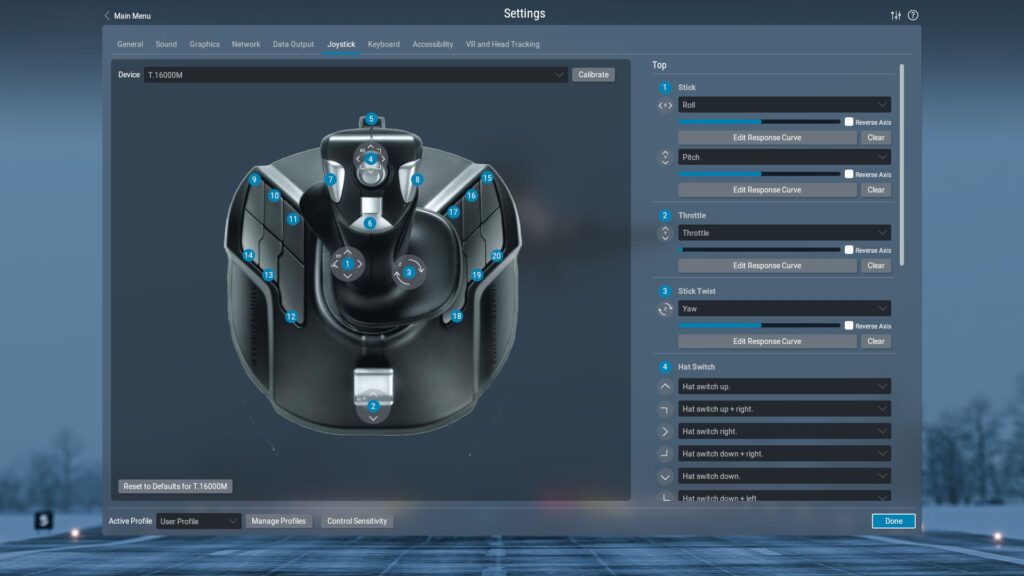This screenshot has height=576, width=1024.
Task: Switch to the Keyboard tab
Action: point(383,45)
